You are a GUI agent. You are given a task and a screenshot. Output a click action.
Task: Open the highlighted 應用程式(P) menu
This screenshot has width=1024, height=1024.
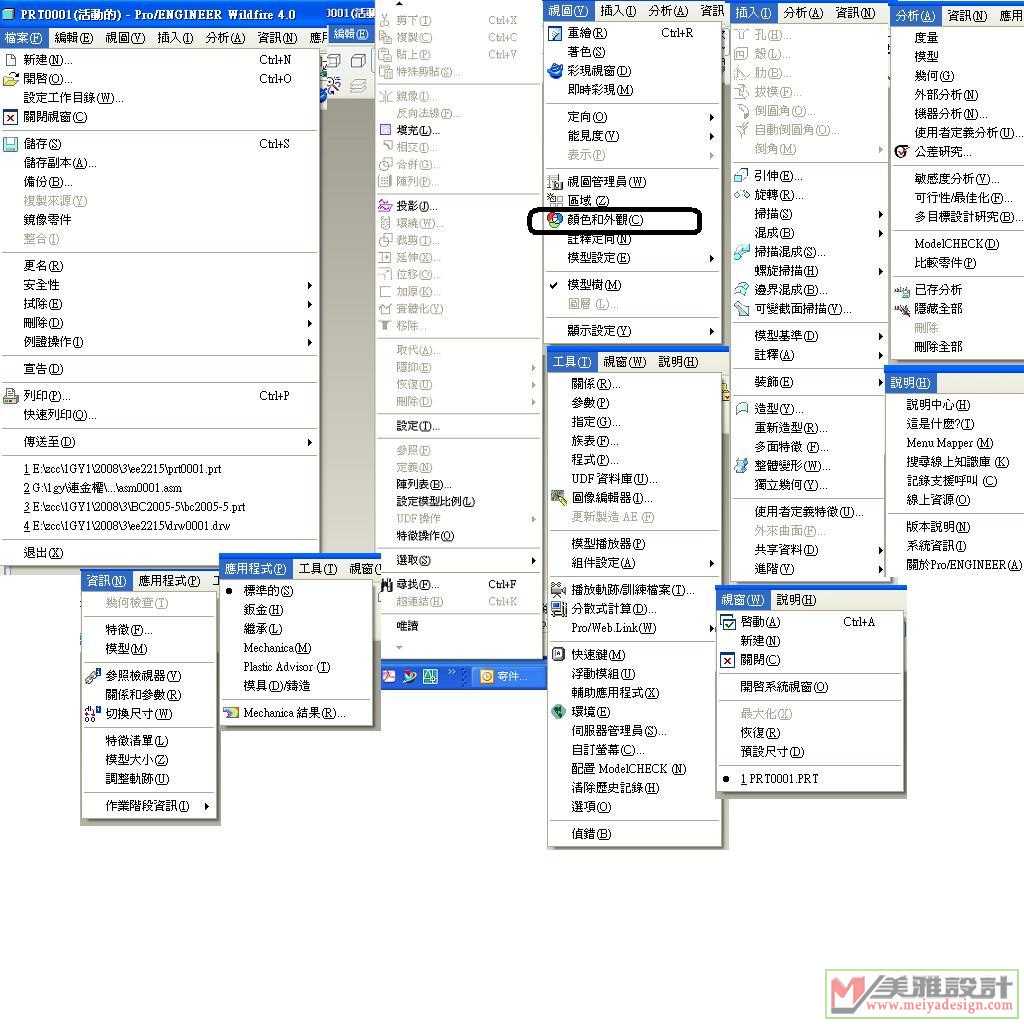[x=255, y=569]
